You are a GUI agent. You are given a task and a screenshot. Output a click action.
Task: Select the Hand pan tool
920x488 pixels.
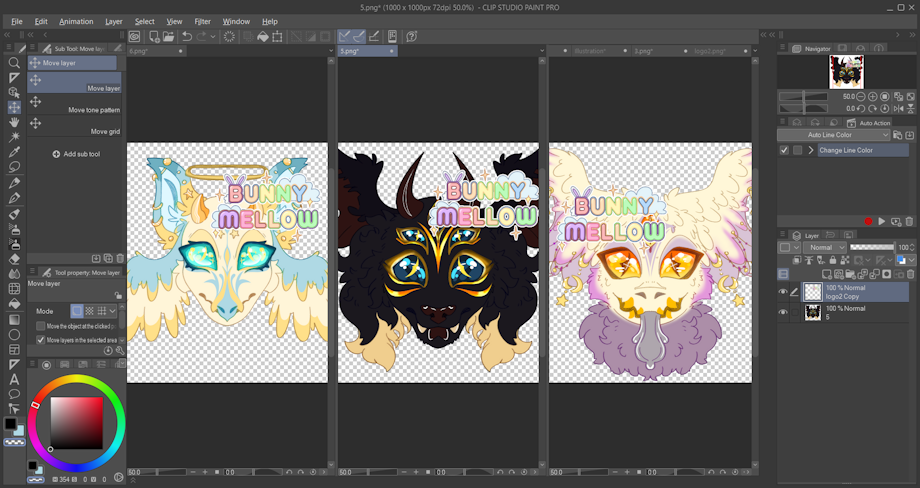pyautogui.click(x=14, y=121)
